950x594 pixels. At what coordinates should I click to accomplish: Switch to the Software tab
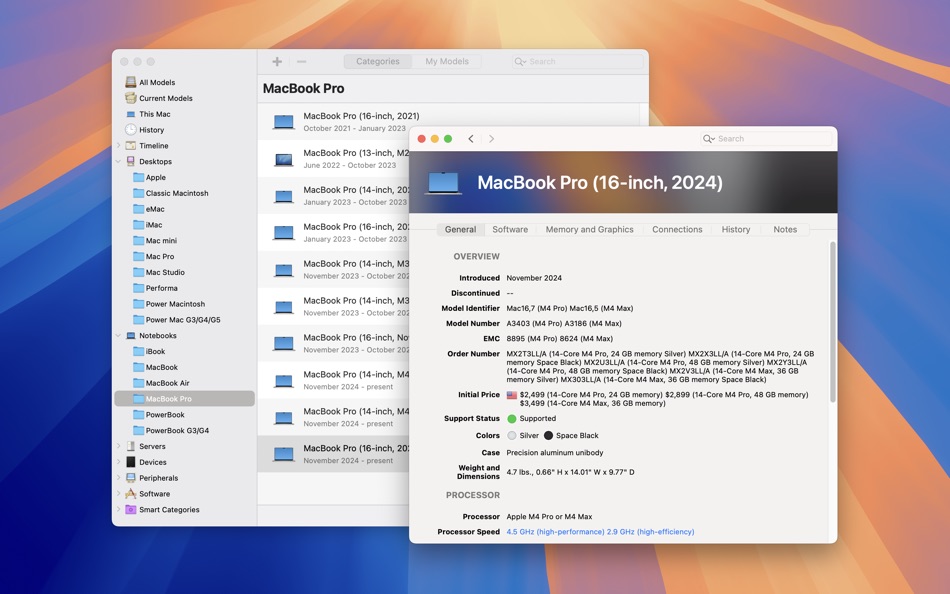click(510, 230)
